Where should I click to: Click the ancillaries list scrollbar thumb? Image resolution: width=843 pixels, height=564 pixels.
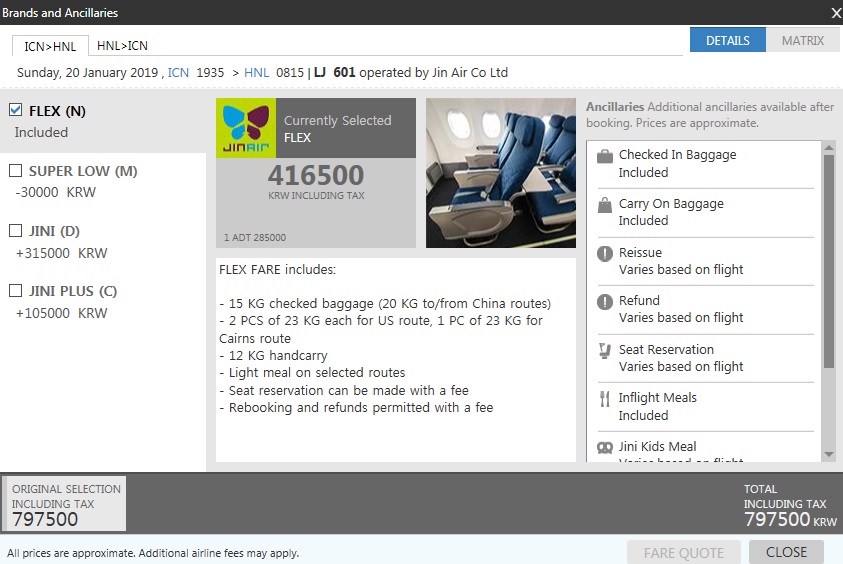(828, 261)
